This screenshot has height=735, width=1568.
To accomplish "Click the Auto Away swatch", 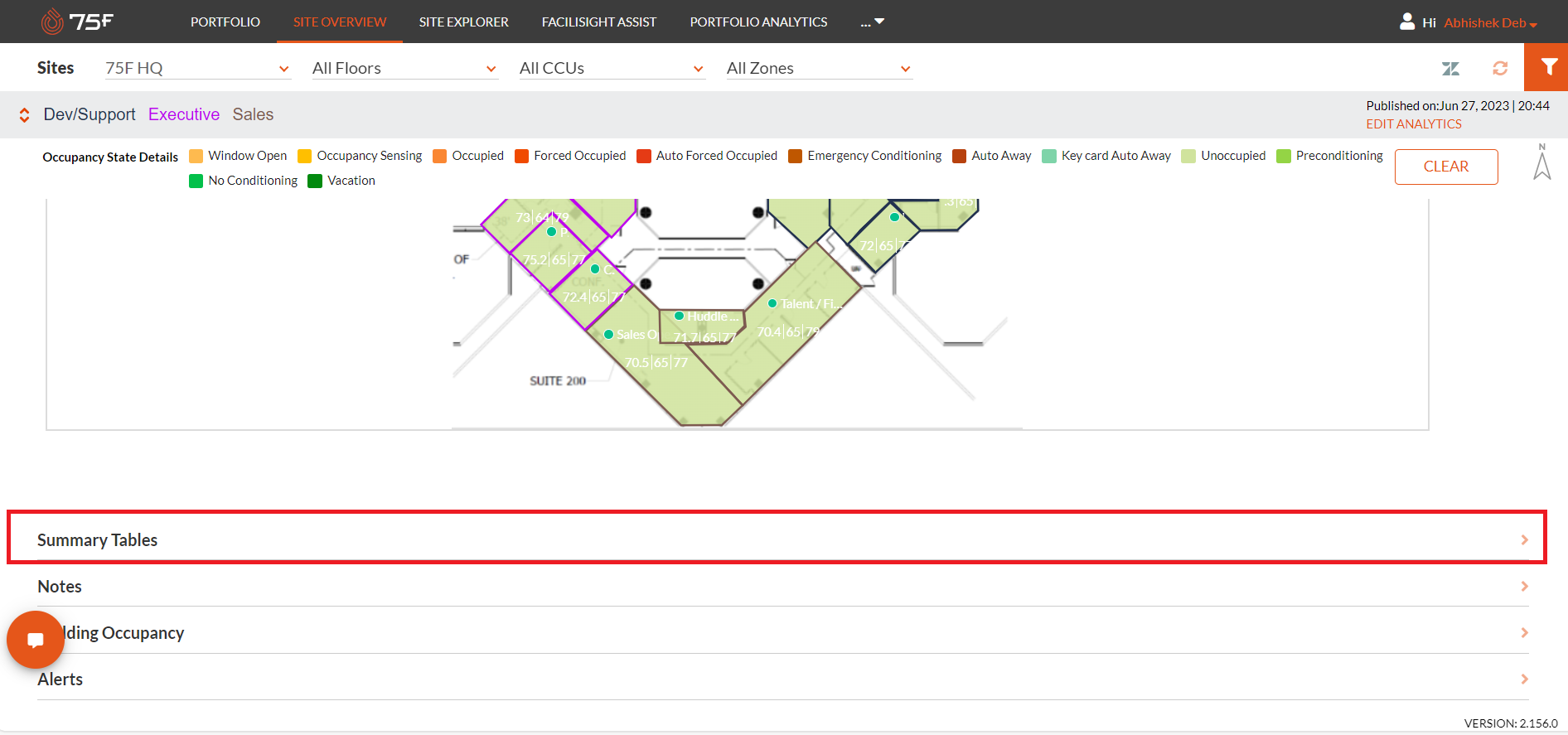I will pos(960,156).
